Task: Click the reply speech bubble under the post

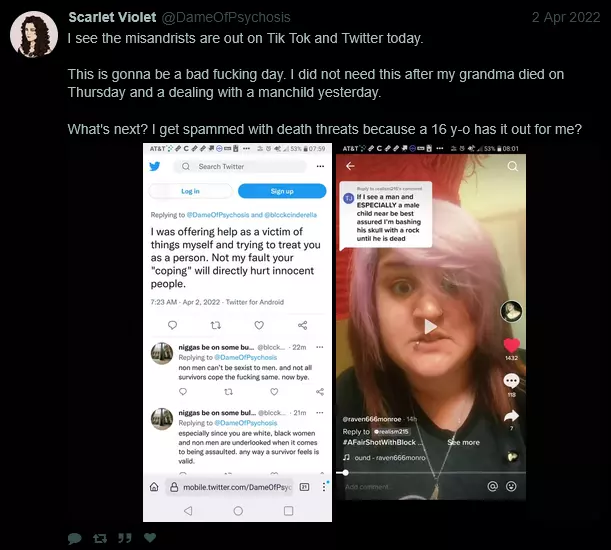Action: (74, 538)
